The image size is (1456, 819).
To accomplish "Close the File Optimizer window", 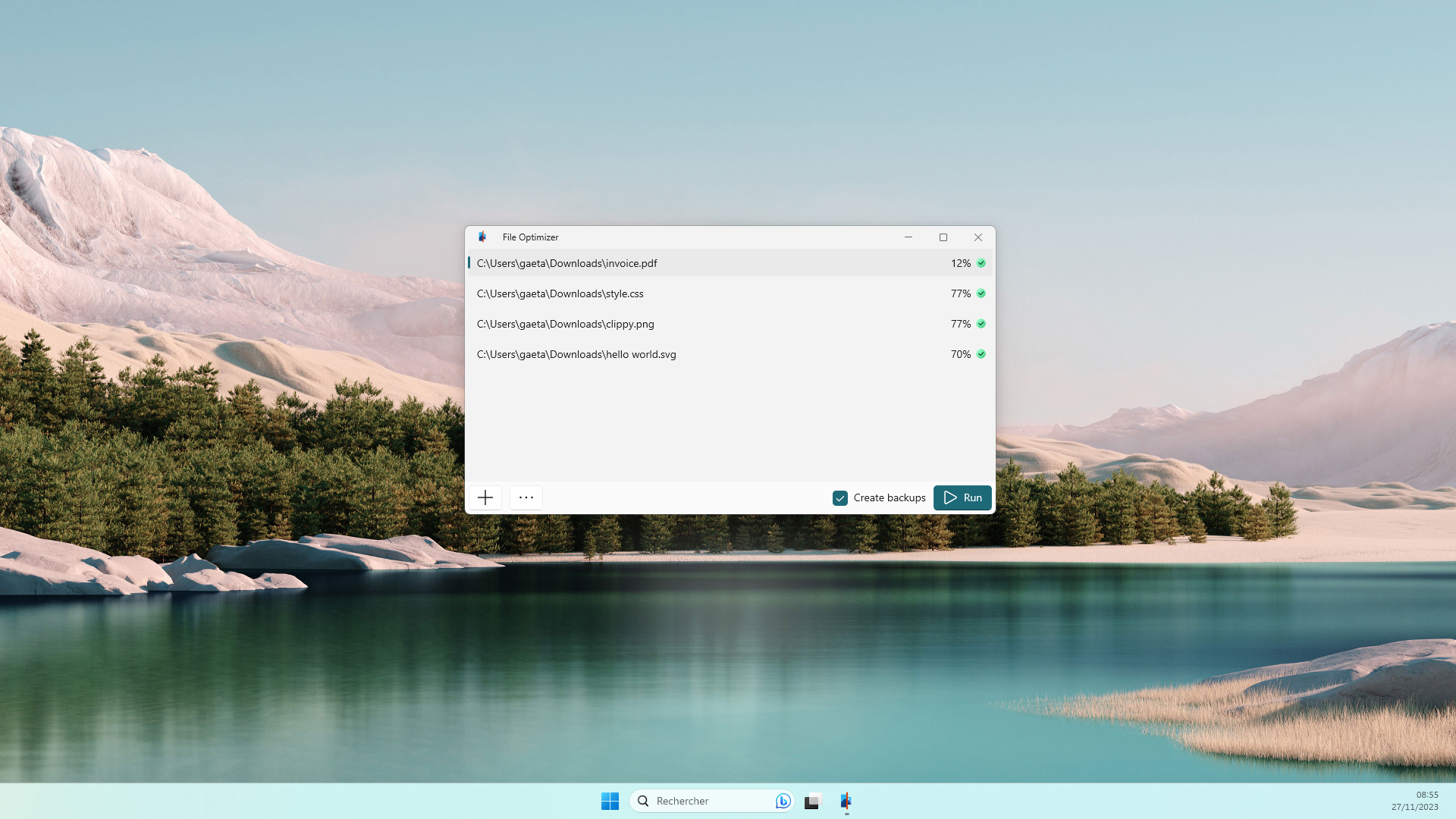I will [x=978, y=237].
